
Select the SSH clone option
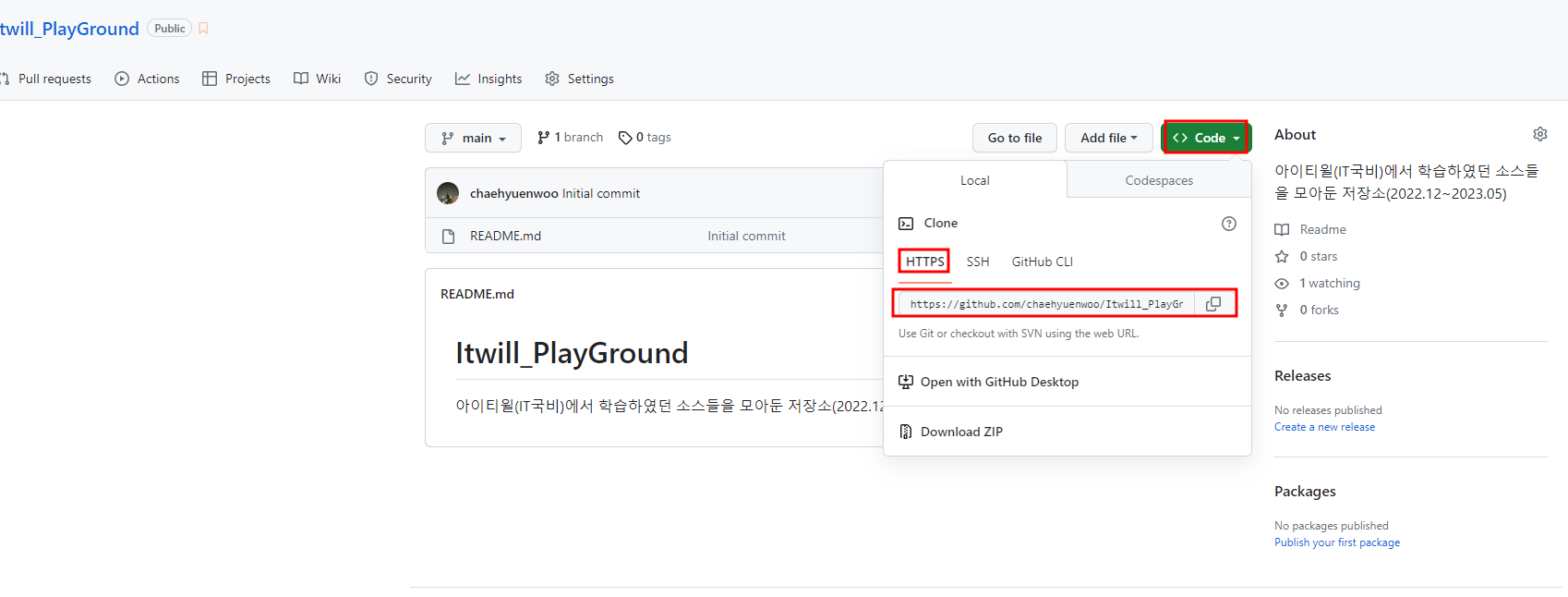click(978, 262)
